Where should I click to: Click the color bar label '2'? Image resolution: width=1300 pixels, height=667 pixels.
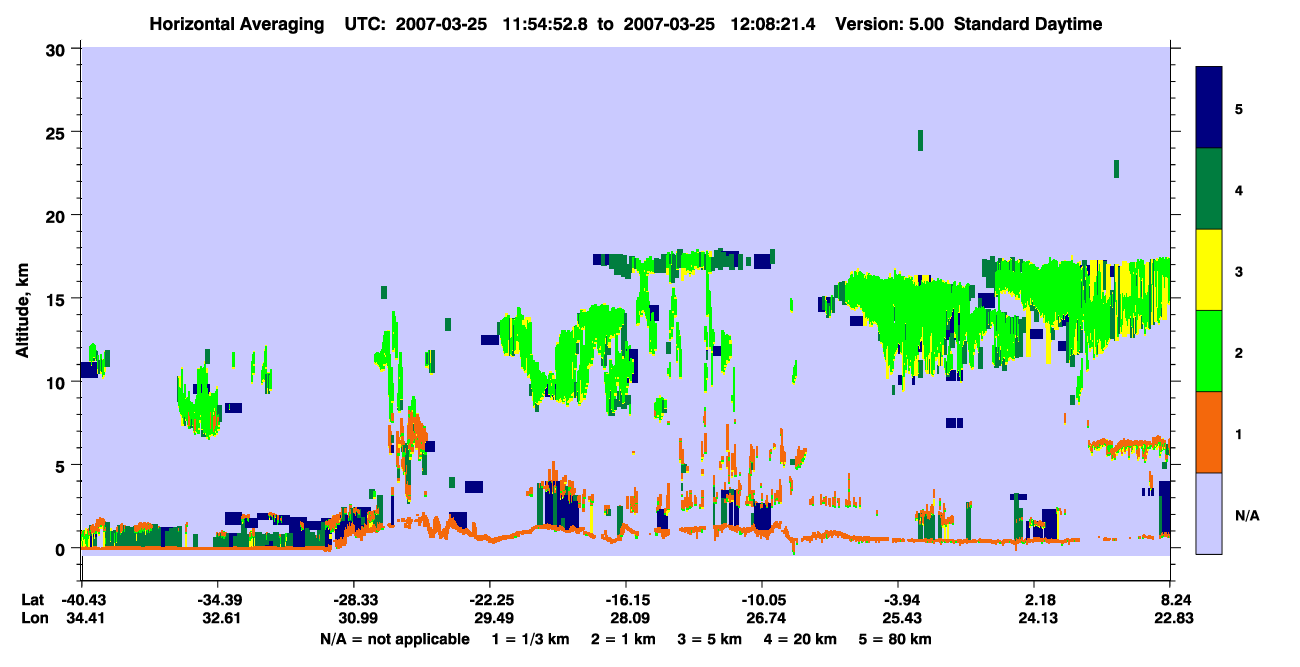click(x=1239, y=351)
